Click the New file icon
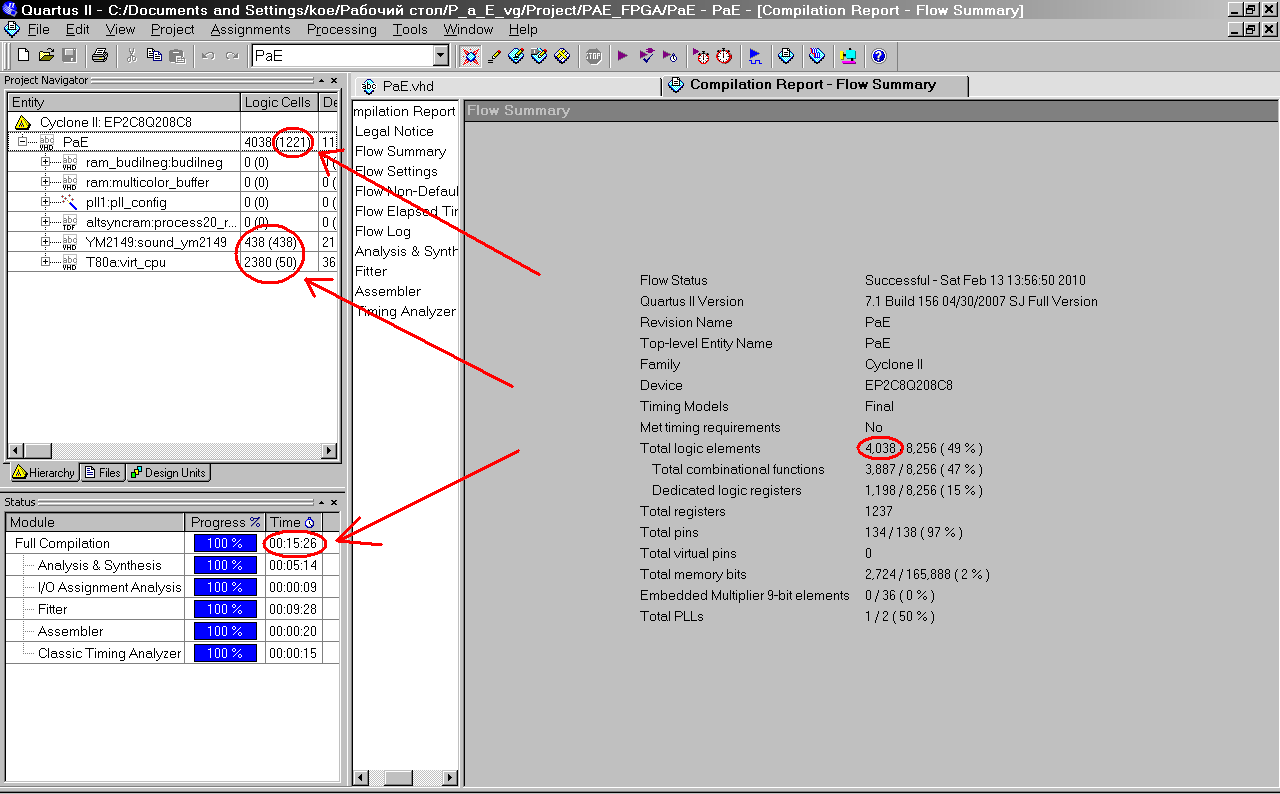This screenshot has height=794, width=1280. point(23,56)
